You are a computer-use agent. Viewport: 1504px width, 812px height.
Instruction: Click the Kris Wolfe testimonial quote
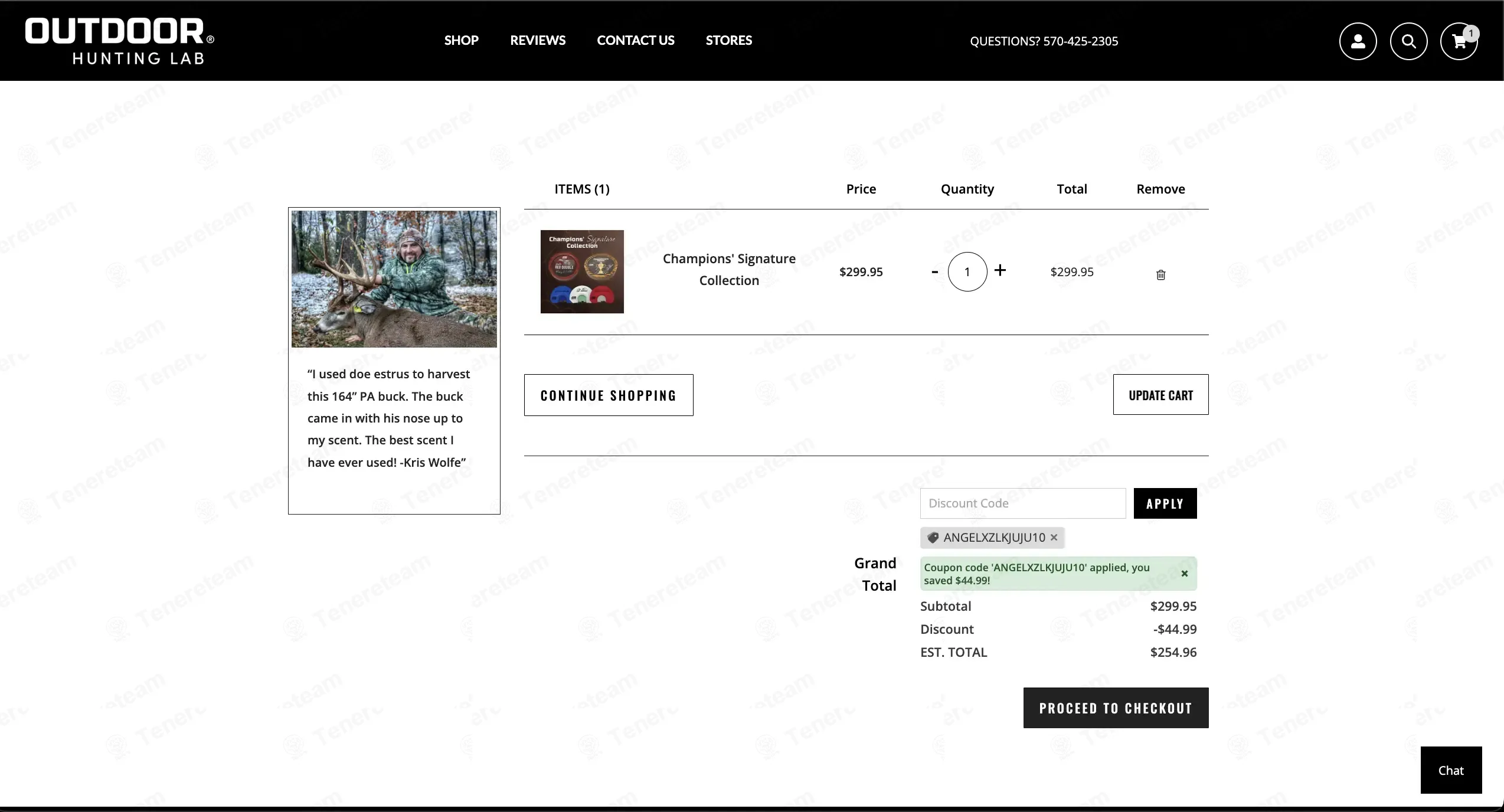point(389,418)
